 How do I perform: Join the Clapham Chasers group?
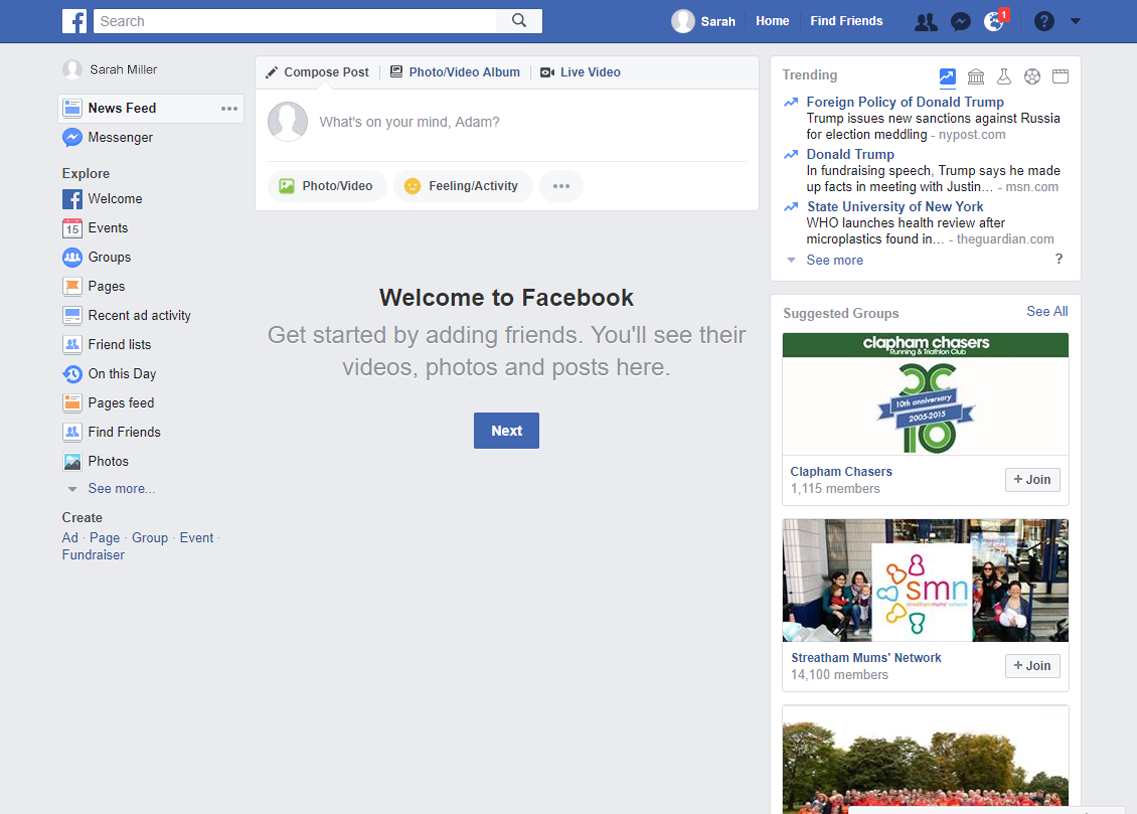[1032, 480]
